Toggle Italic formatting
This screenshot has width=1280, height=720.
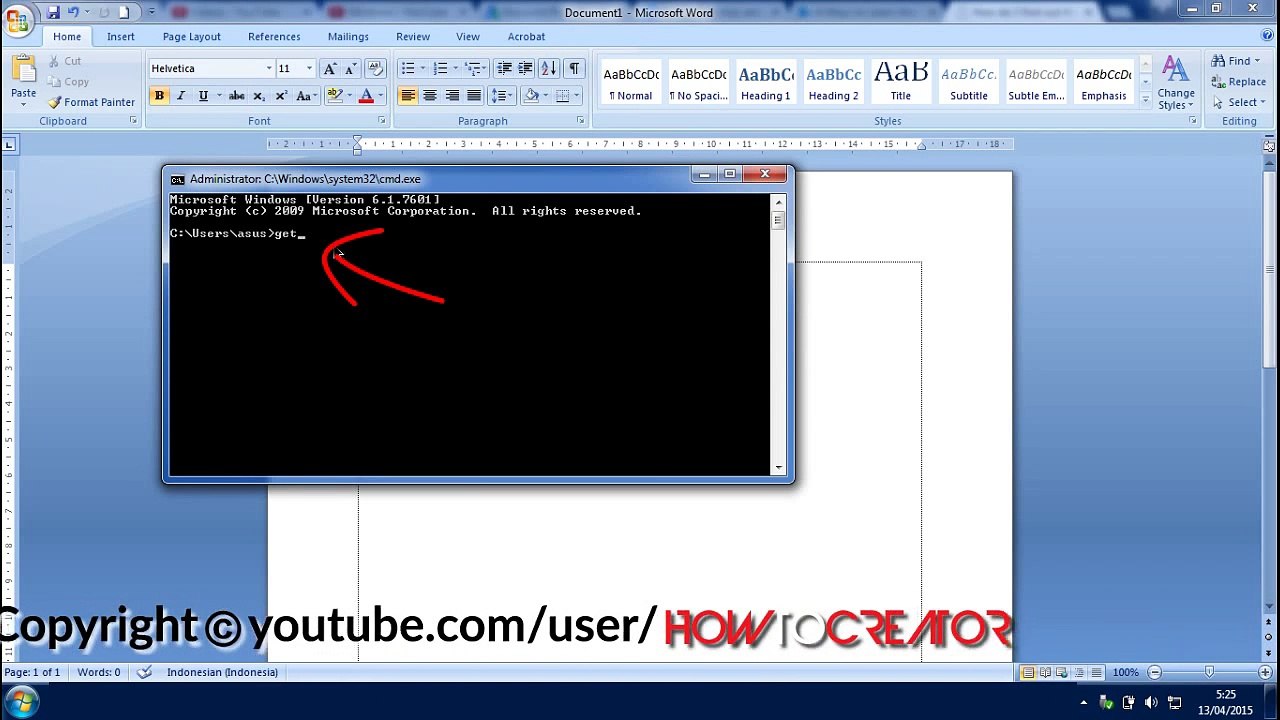pos(181,96)
